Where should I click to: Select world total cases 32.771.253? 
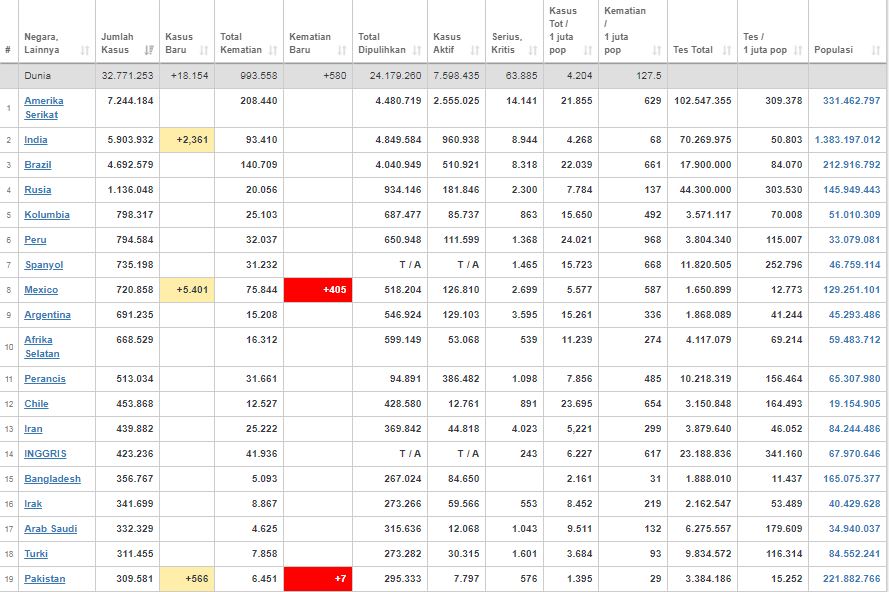[x=128, y=75]
